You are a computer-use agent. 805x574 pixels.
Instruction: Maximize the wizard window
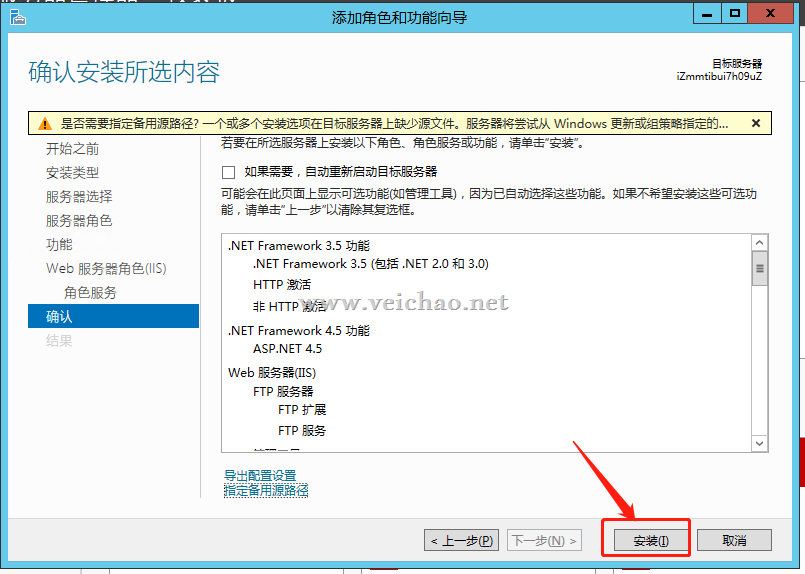pyautogui.click(x=735, y=14)
